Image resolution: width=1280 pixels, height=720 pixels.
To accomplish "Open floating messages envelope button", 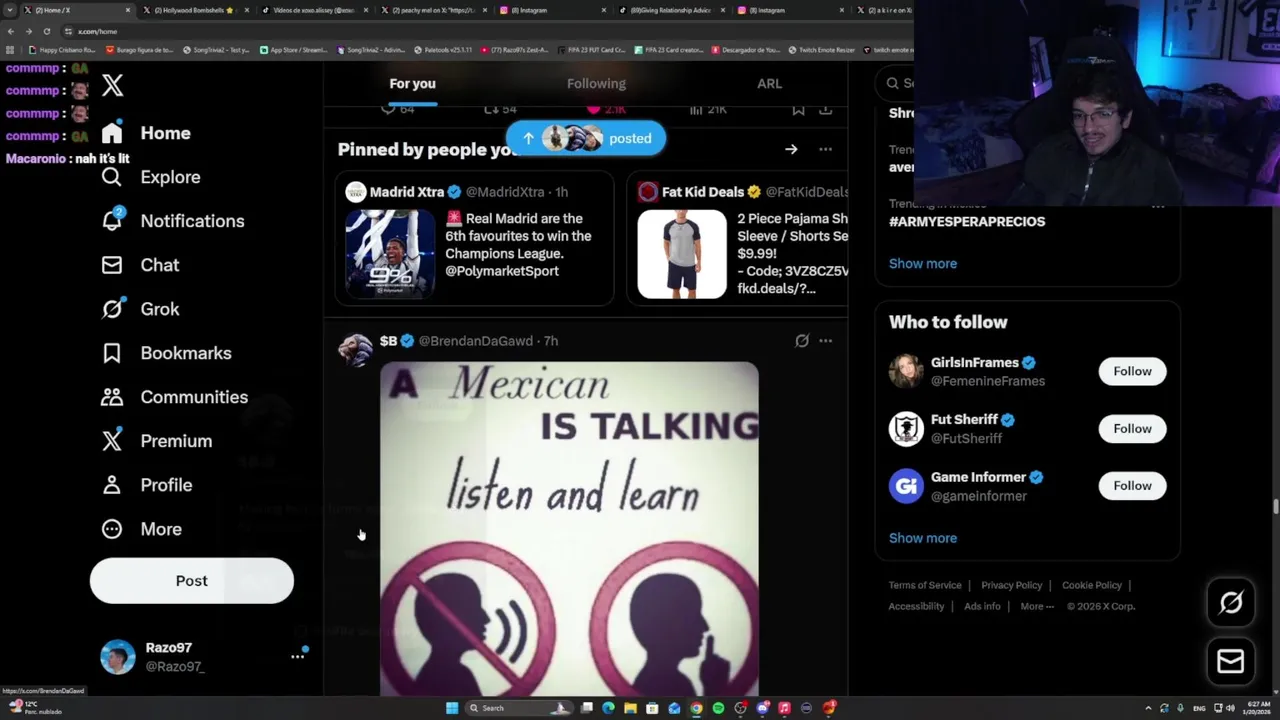I will [x=1231, y=661].
